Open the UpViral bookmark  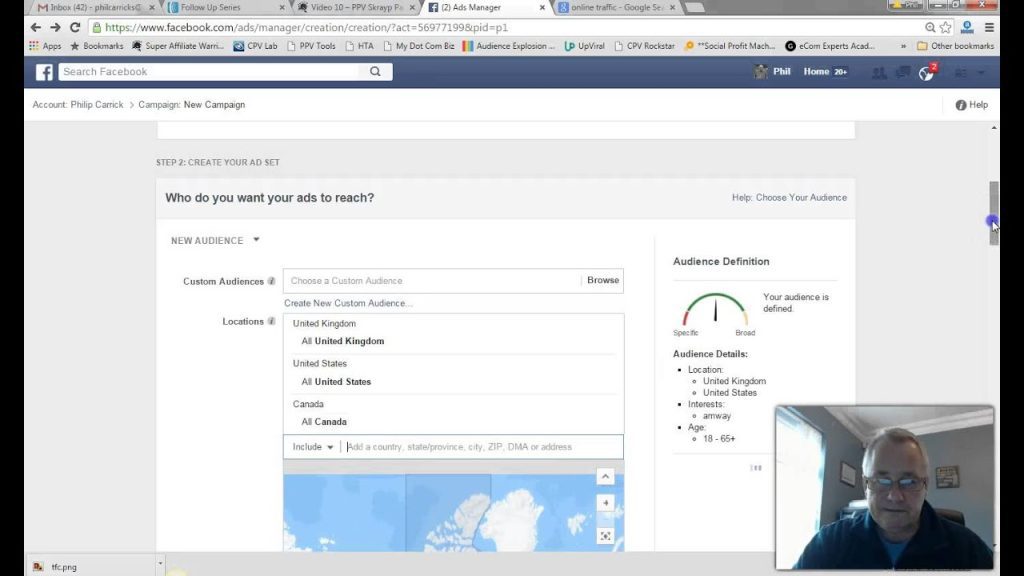click(x=584, y=46)
